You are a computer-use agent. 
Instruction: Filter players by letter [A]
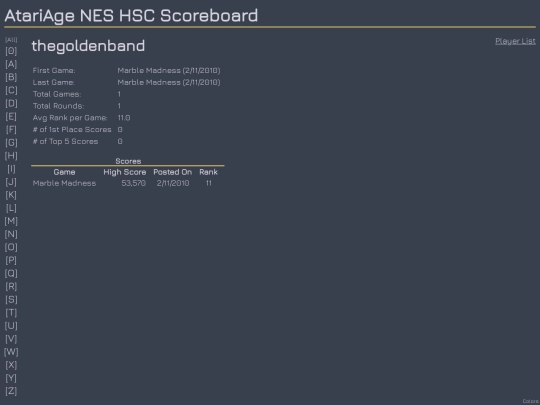[x=11, y=64]
